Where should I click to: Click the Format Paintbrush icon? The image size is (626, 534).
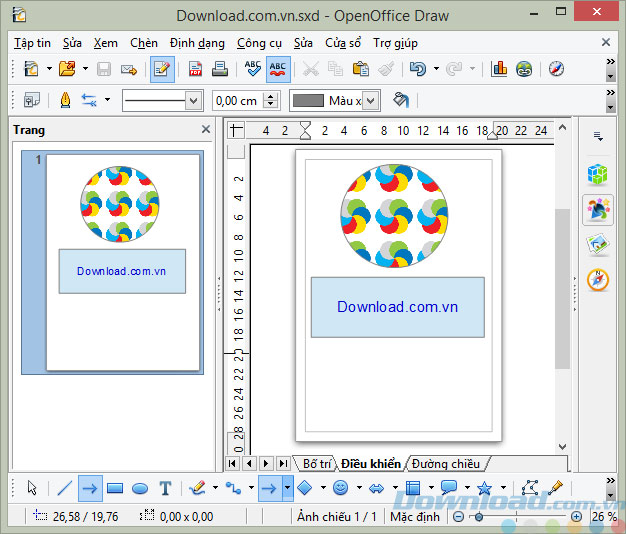[386, 69]
